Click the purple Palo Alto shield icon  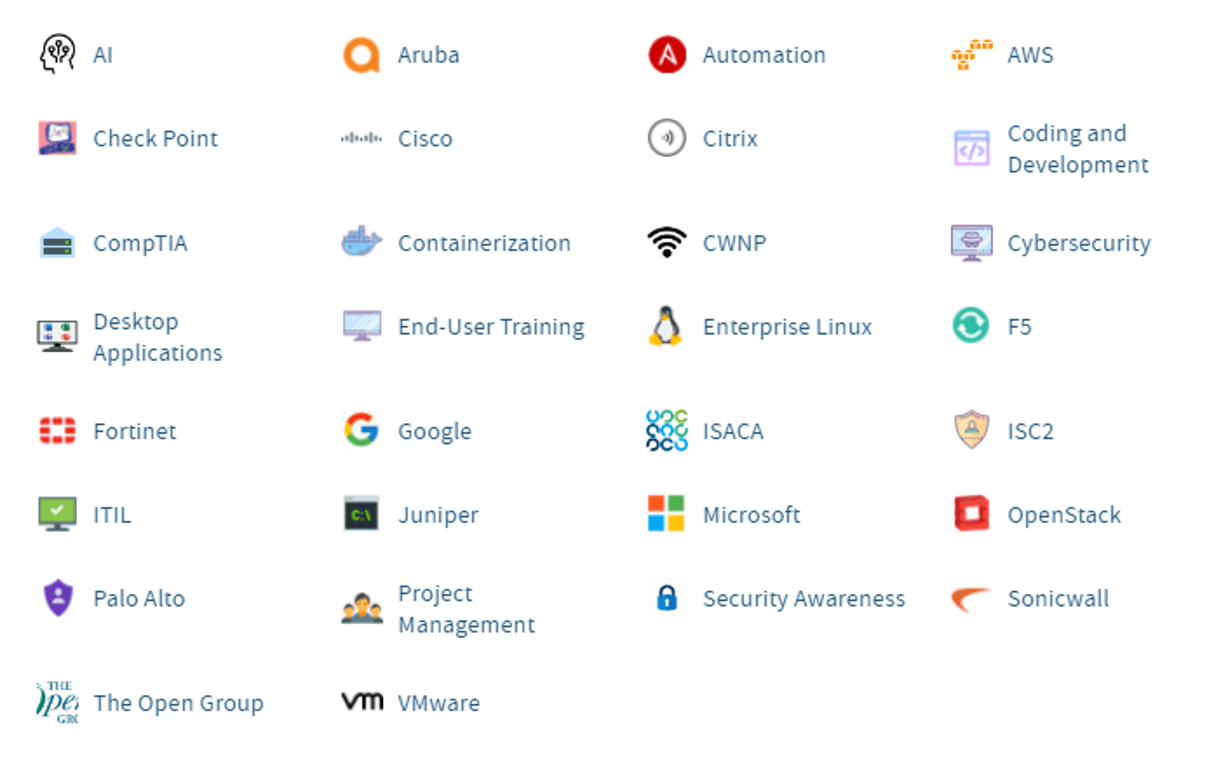click(57, 599)
